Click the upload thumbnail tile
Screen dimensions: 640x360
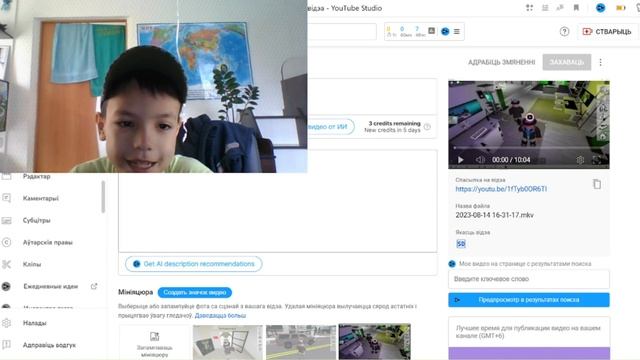154,343
